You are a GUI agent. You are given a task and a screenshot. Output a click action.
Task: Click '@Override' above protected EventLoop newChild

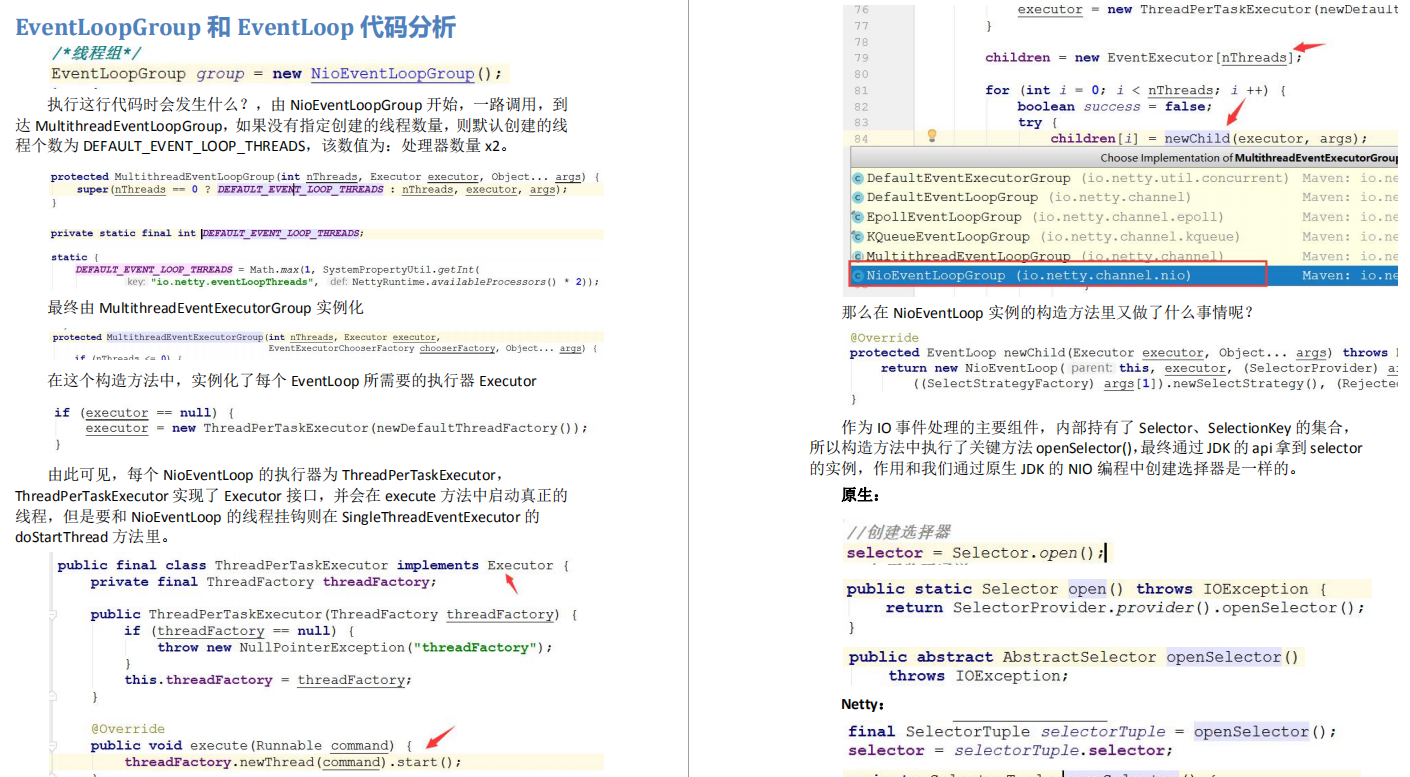[x=884, y=338]
